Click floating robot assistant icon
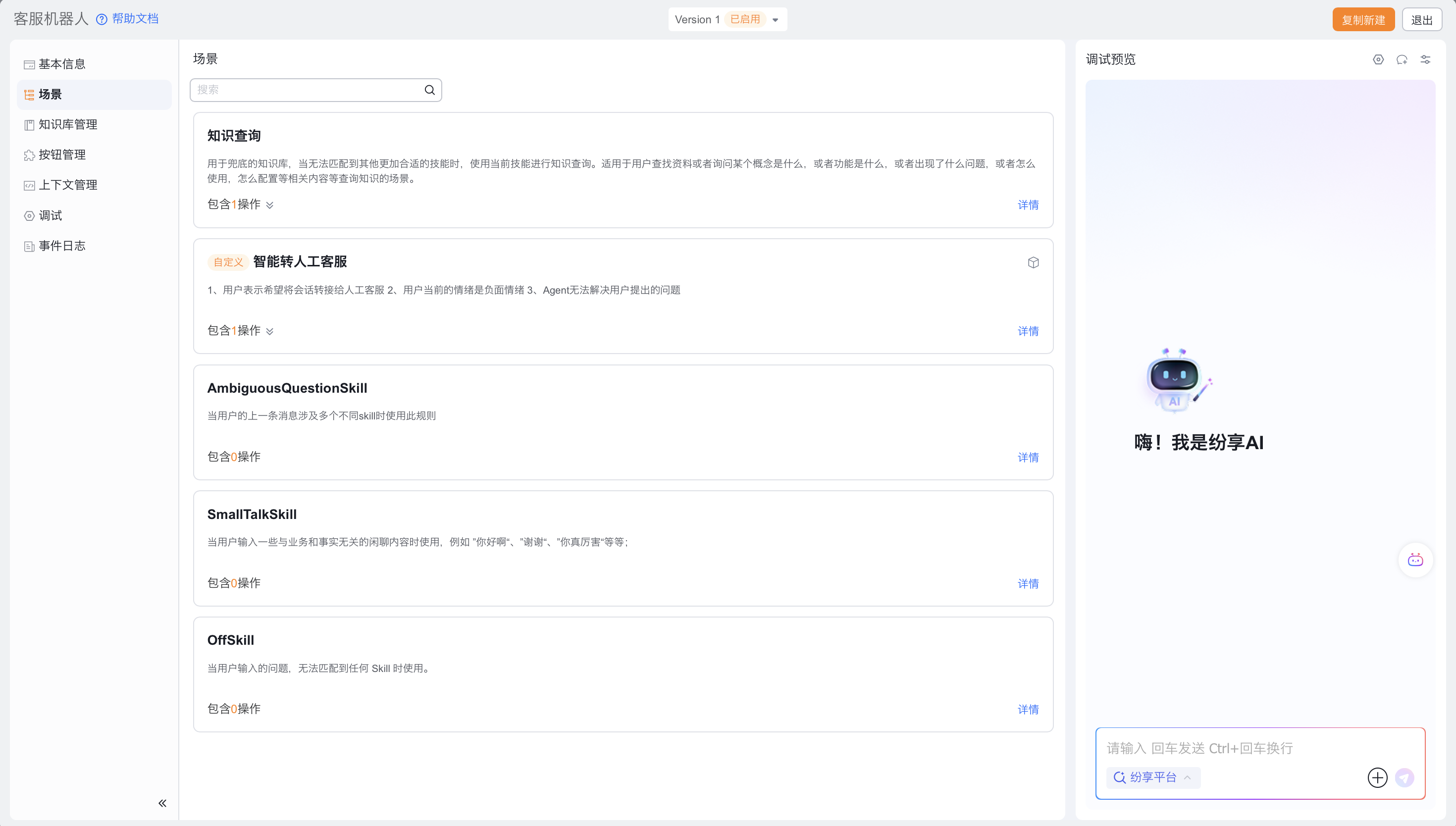Screen dimensions: 1456x826 point(1415,561)
